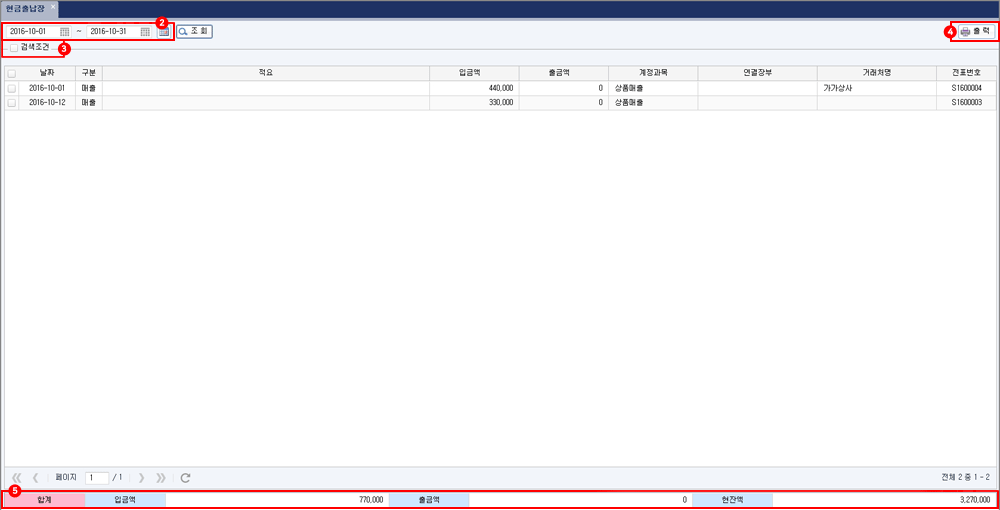Open the calendar picker for end date 2016-10-31
Viewport: 1000px width, 510px height.
click(x=145, y=31)
